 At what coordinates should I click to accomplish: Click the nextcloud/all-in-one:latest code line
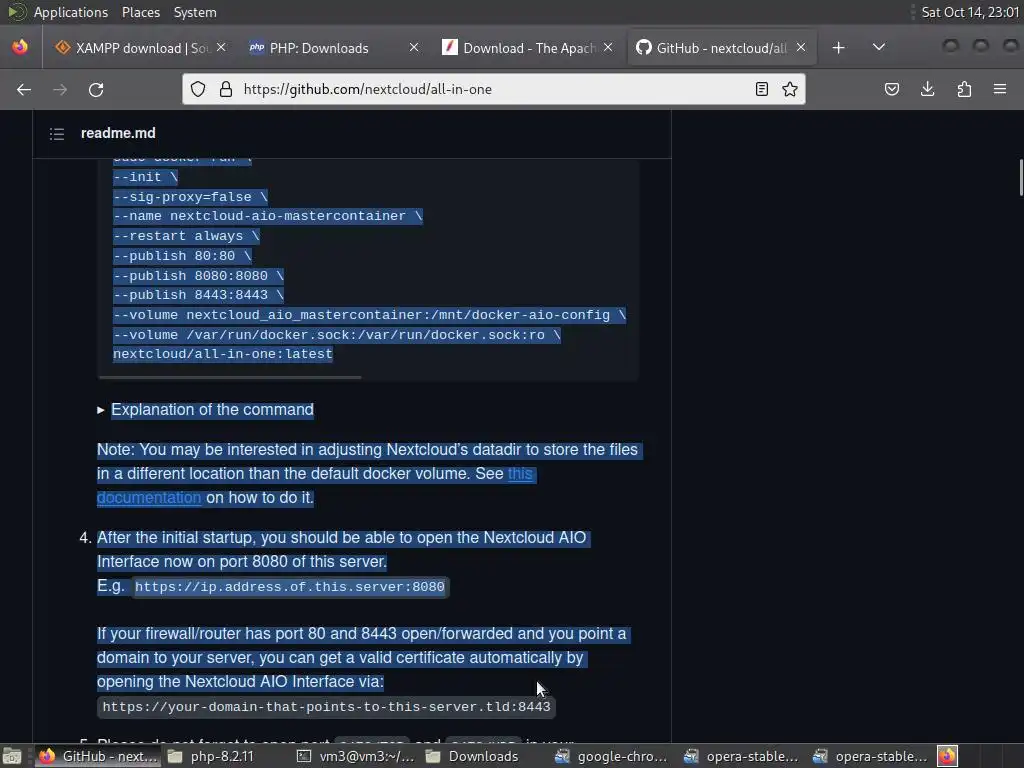coord(223,354)
